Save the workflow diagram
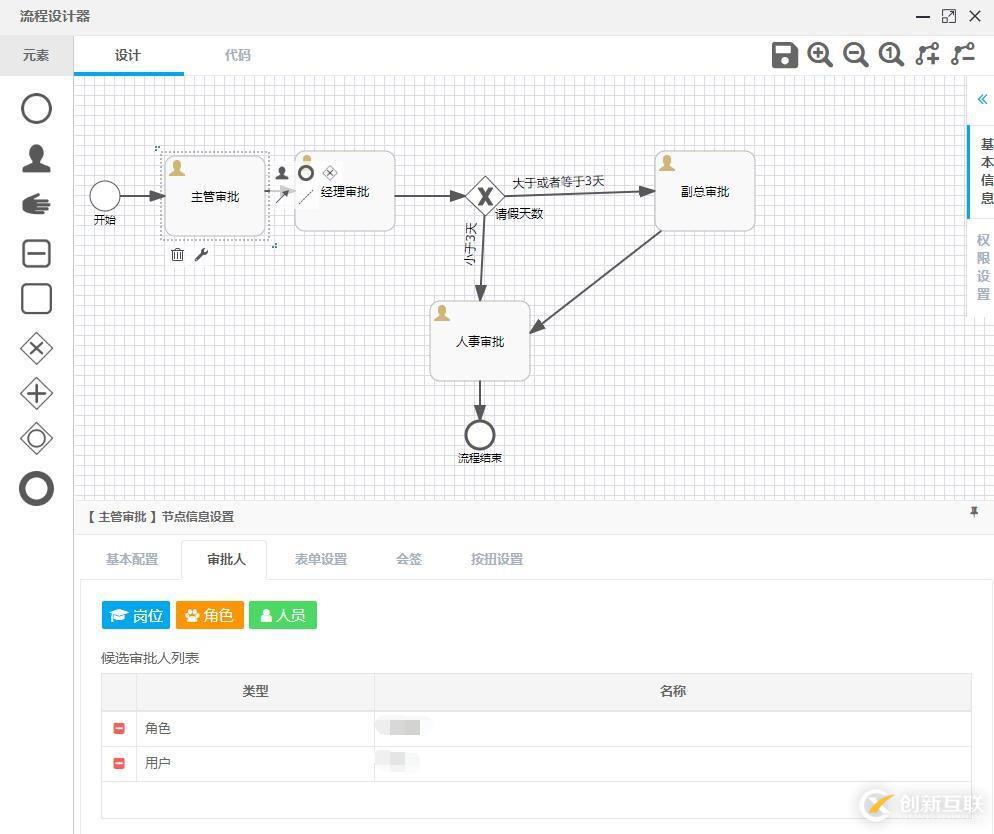Viewport: 994px width, 834px height. coord(784,55)
